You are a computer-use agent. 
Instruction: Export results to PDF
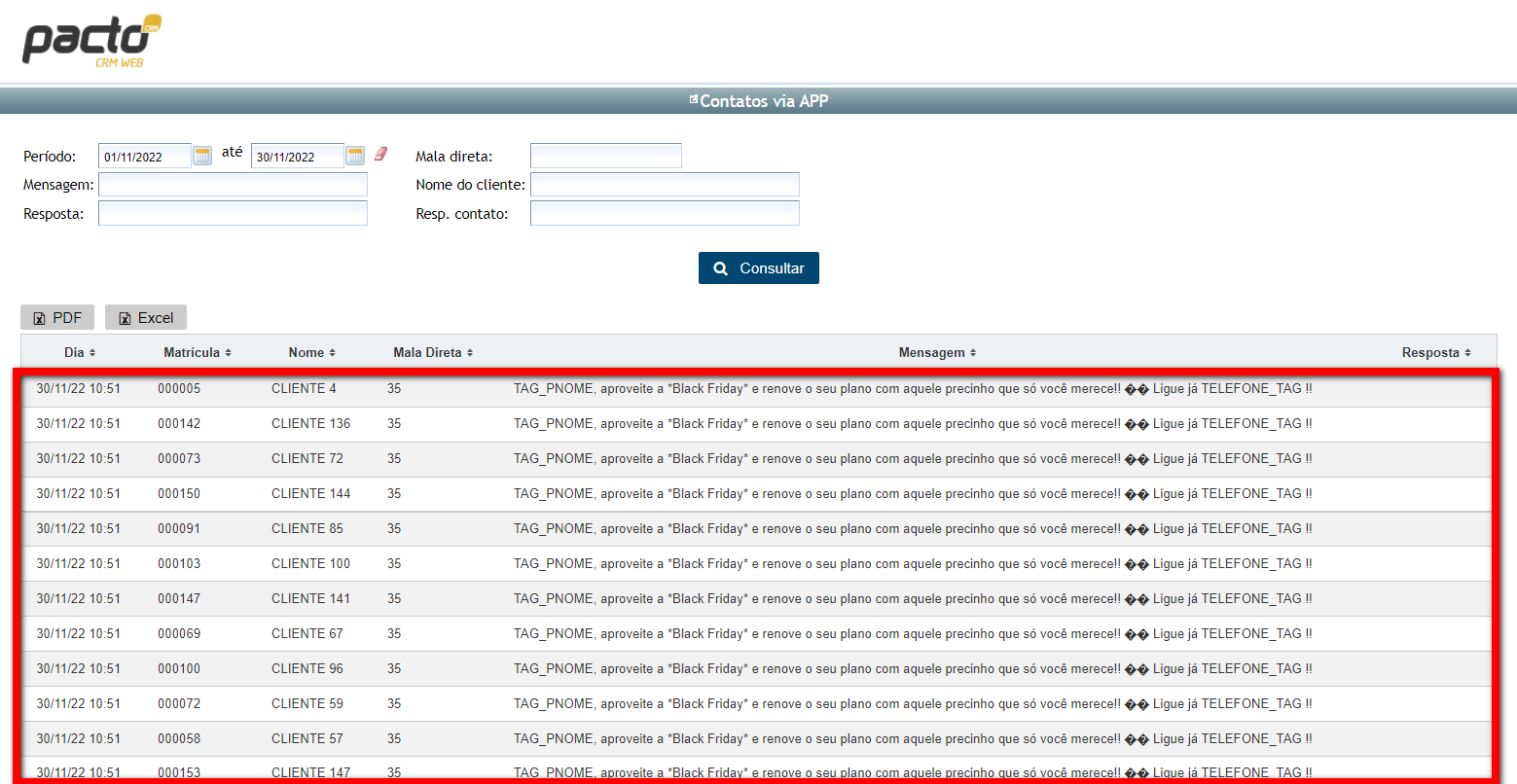pyautogui.click(x=57, y=318)
